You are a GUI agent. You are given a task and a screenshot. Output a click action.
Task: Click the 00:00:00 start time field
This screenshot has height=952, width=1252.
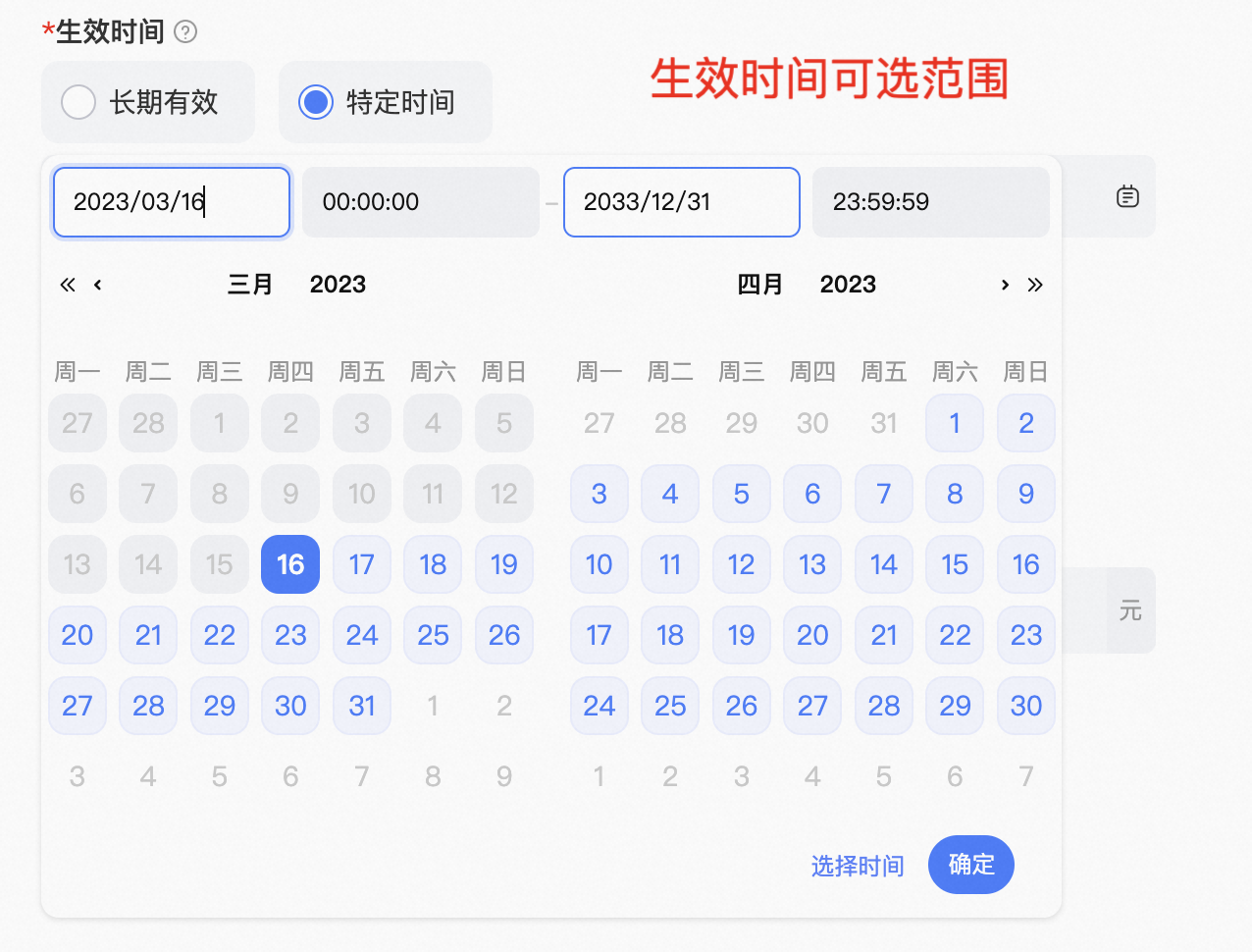tap(420, 202)
